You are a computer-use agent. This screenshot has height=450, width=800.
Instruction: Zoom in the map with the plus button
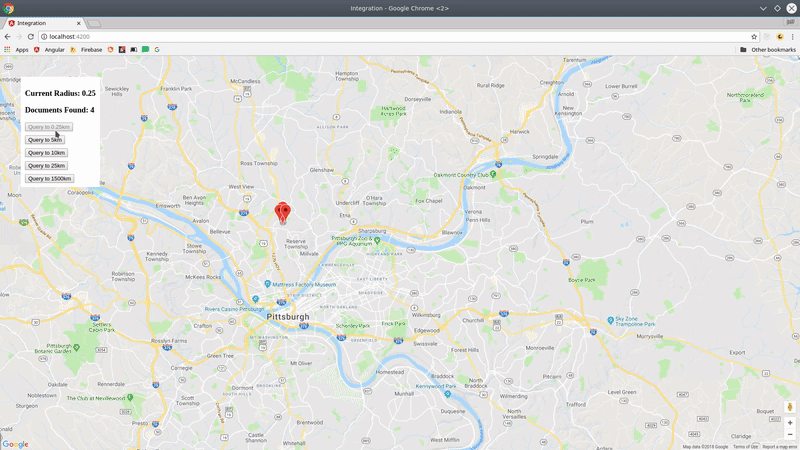pyautogui.click(x=790, y=422)
